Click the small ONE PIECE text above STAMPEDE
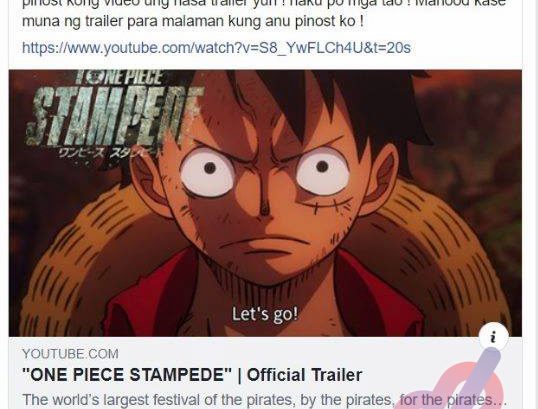538x409 pixels. 118,77
